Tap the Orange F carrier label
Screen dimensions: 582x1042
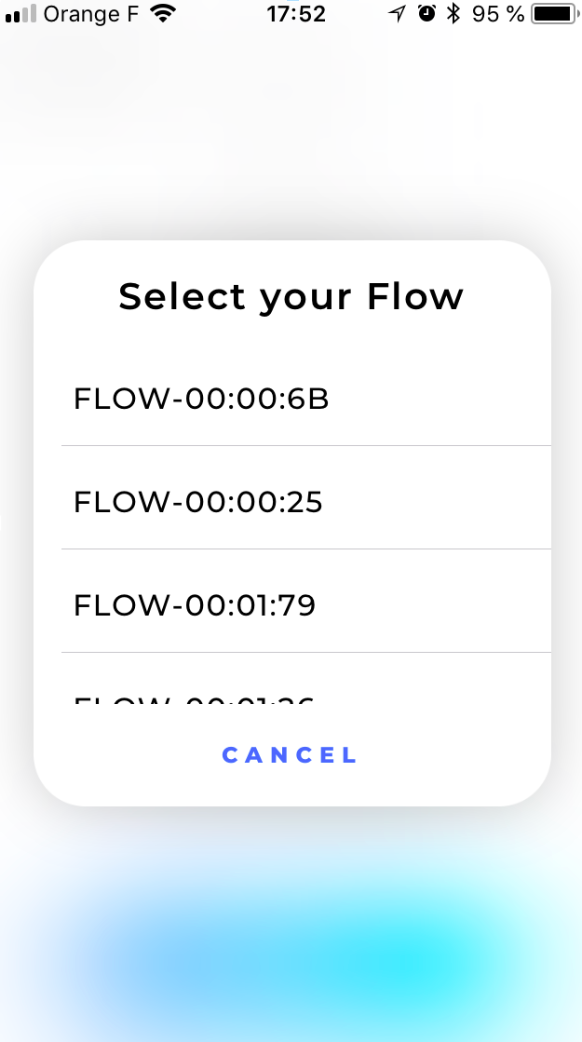tap(92, 13)
